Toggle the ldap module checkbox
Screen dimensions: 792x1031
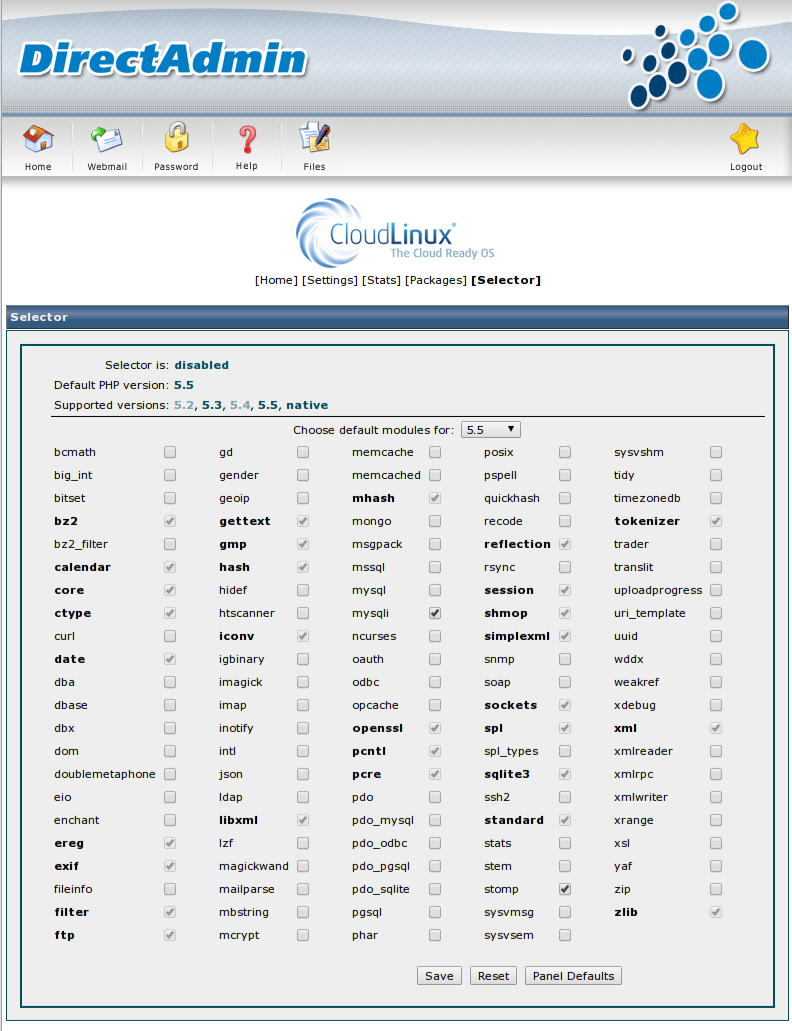coord(303,798)
